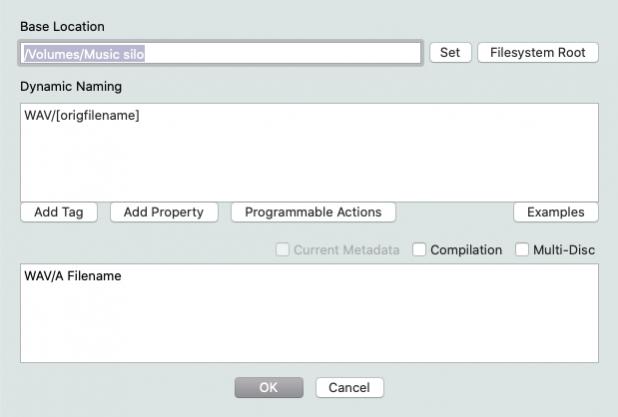Click the Dynamic Naming heading label
The width and height of the screenshot is (618, 417).
point(71,87)
